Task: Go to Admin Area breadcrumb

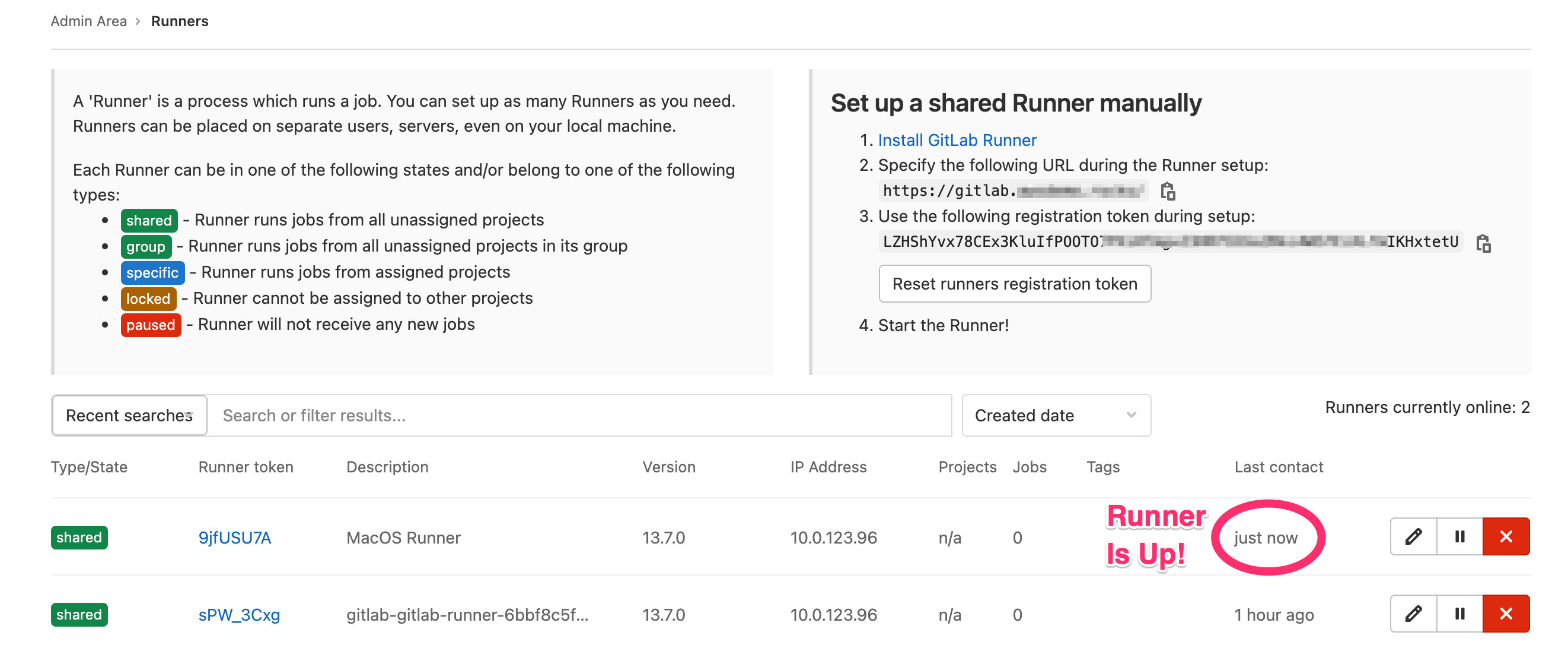Action: pyautogui.click(x=89, y=21)
